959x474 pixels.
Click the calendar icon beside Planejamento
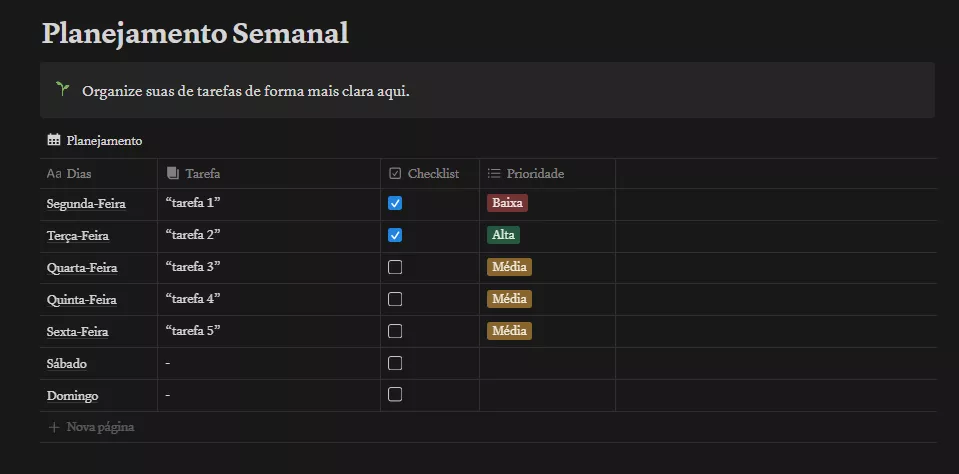(x=54, y=140)
